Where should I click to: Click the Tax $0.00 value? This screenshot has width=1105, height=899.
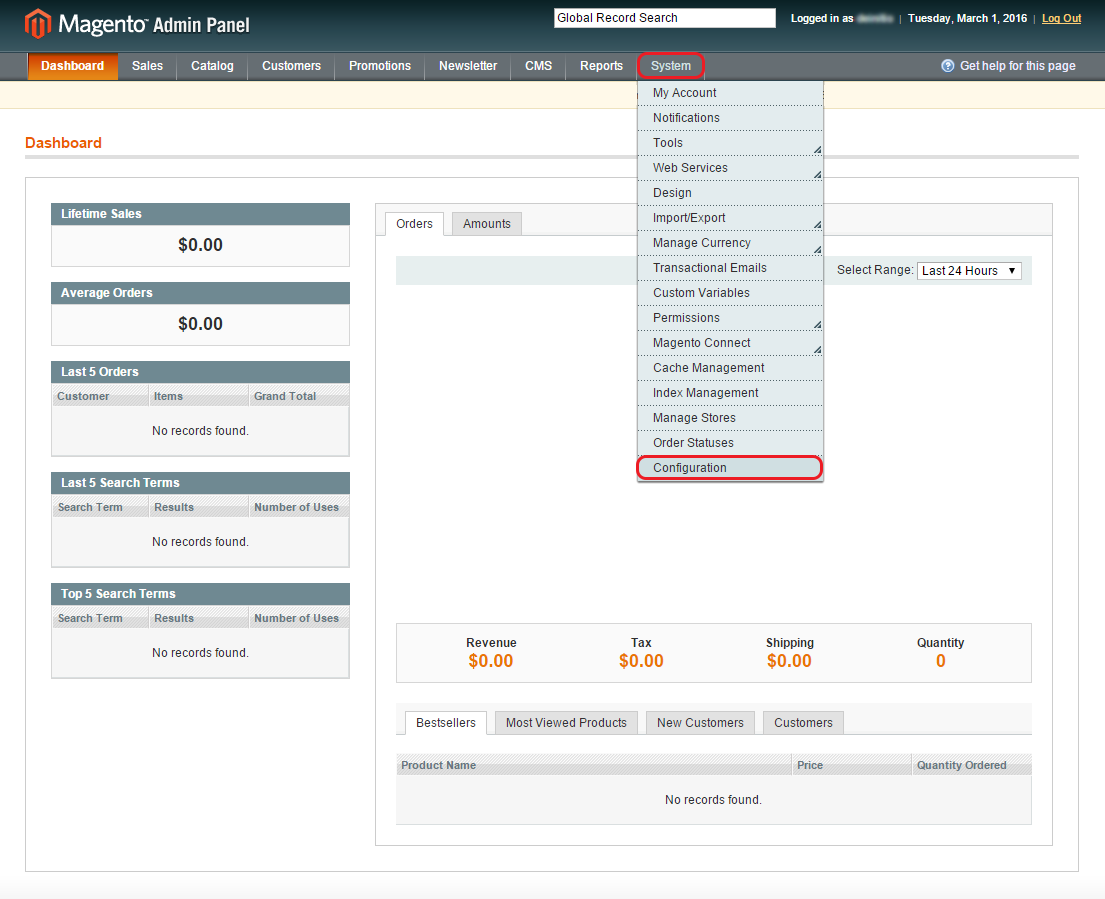[641, 661]
